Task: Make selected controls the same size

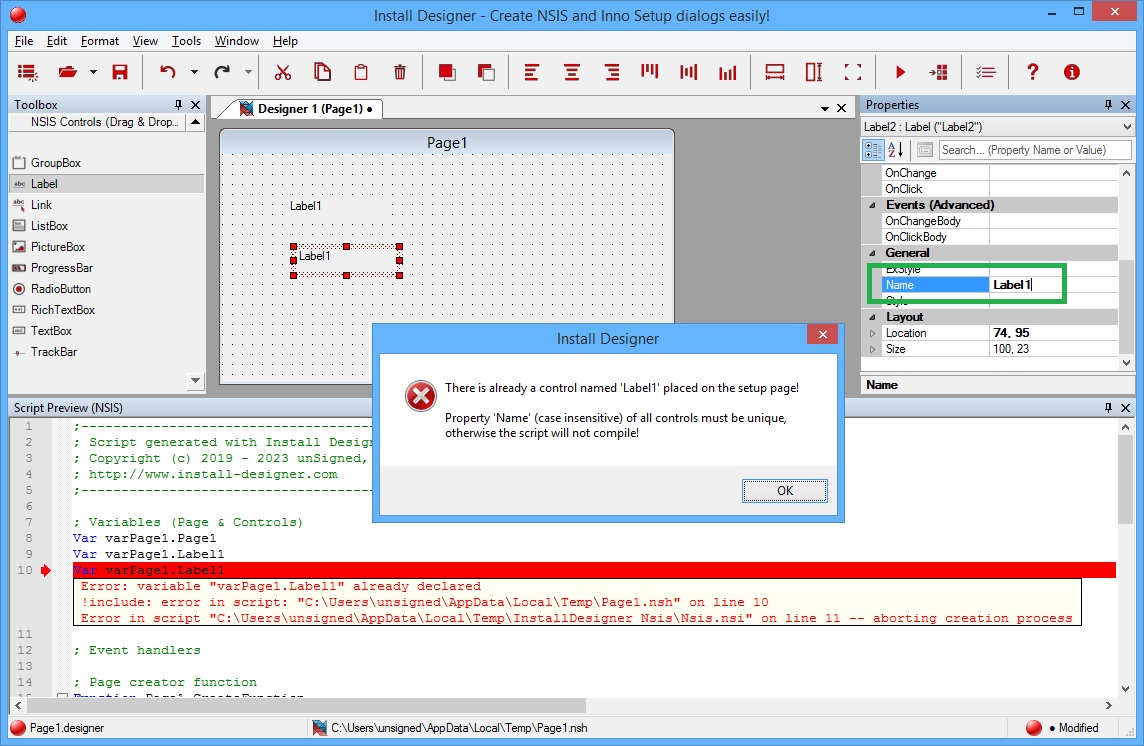Action: point(853,72)
